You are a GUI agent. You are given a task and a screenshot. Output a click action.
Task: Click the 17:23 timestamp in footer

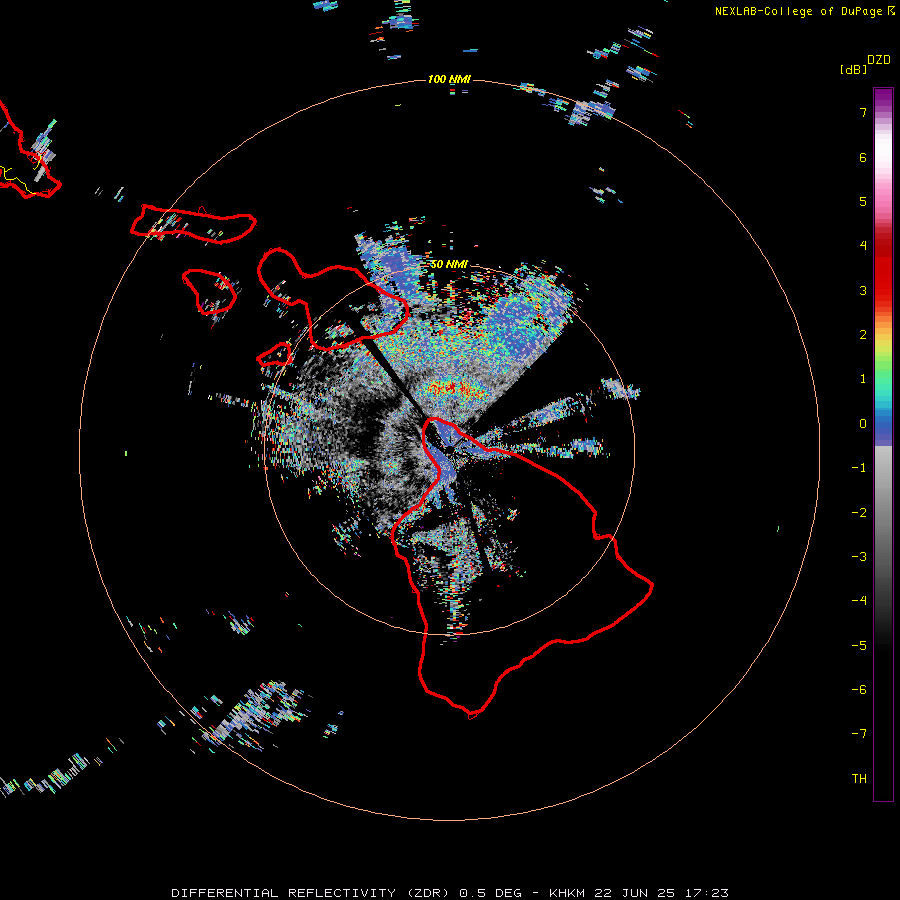(707, 893)
